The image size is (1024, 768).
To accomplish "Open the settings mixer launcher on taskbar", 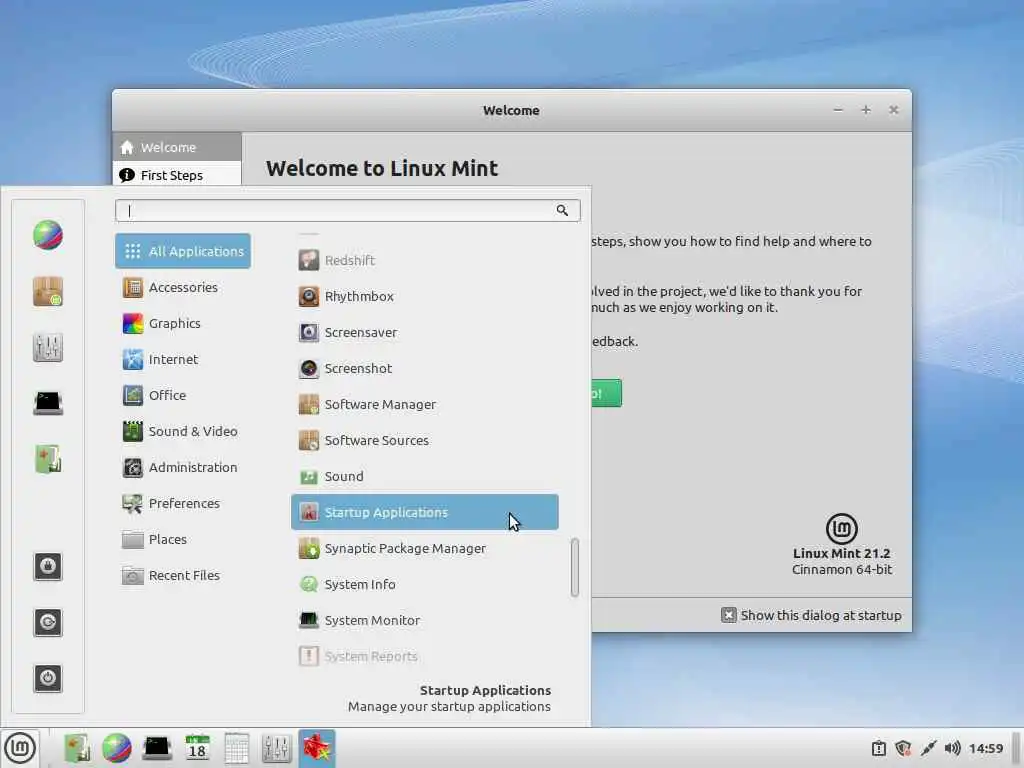I will [x=276, y=748].
